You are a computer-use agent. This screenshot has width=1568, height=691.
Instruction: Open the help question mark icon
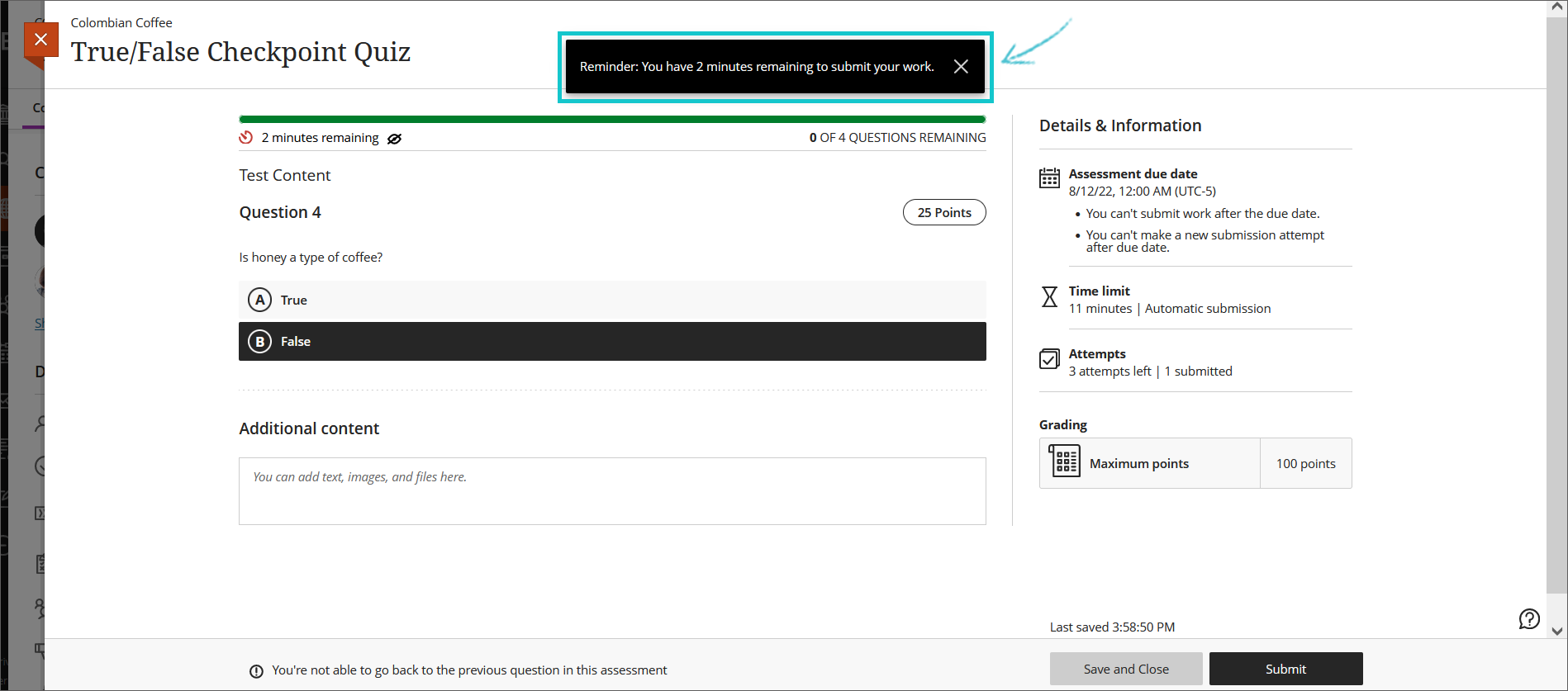(1528, 619)
